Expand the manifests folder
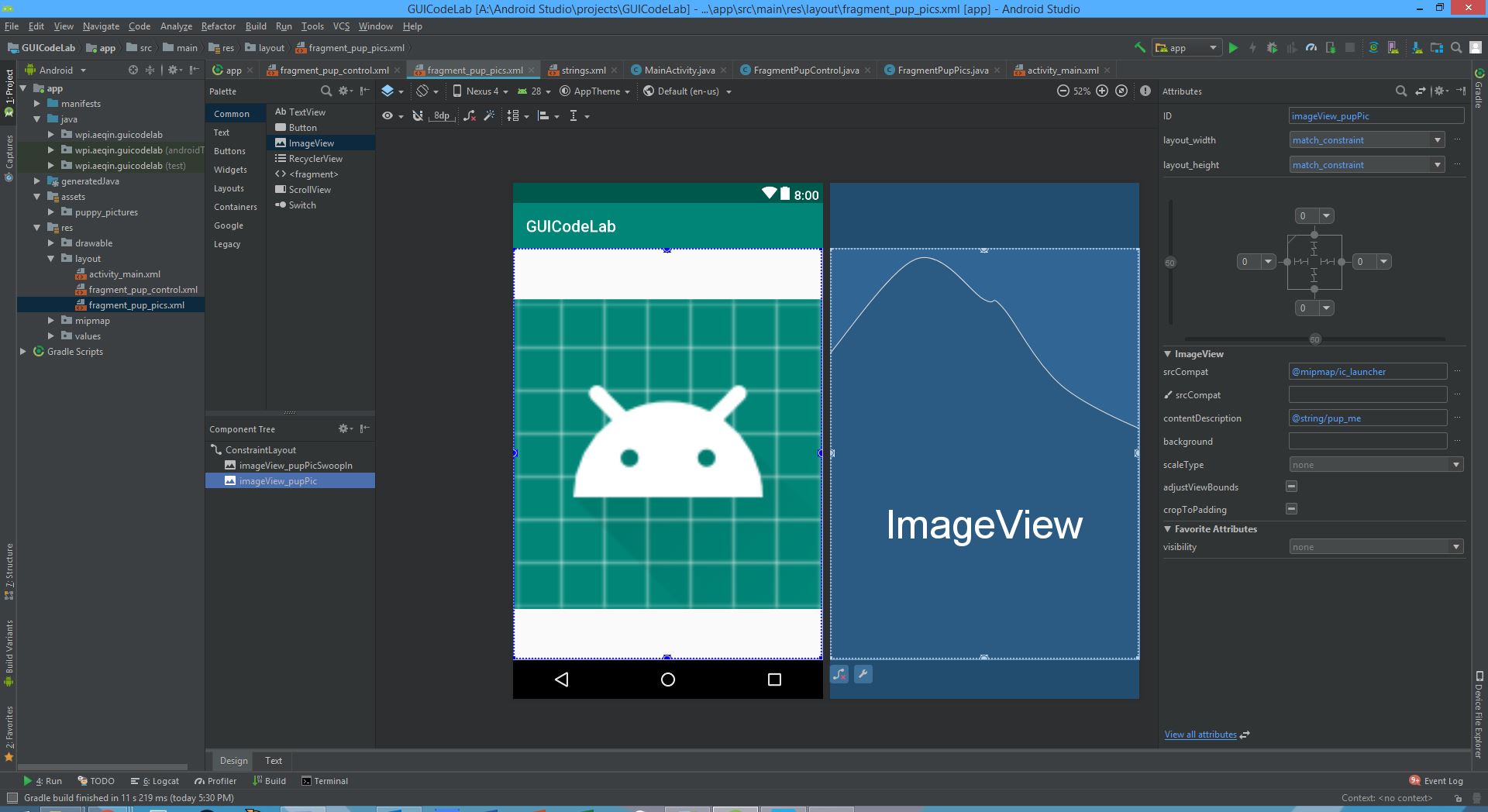Viewport: 1488px width, 812px height. tap(37, 104)
